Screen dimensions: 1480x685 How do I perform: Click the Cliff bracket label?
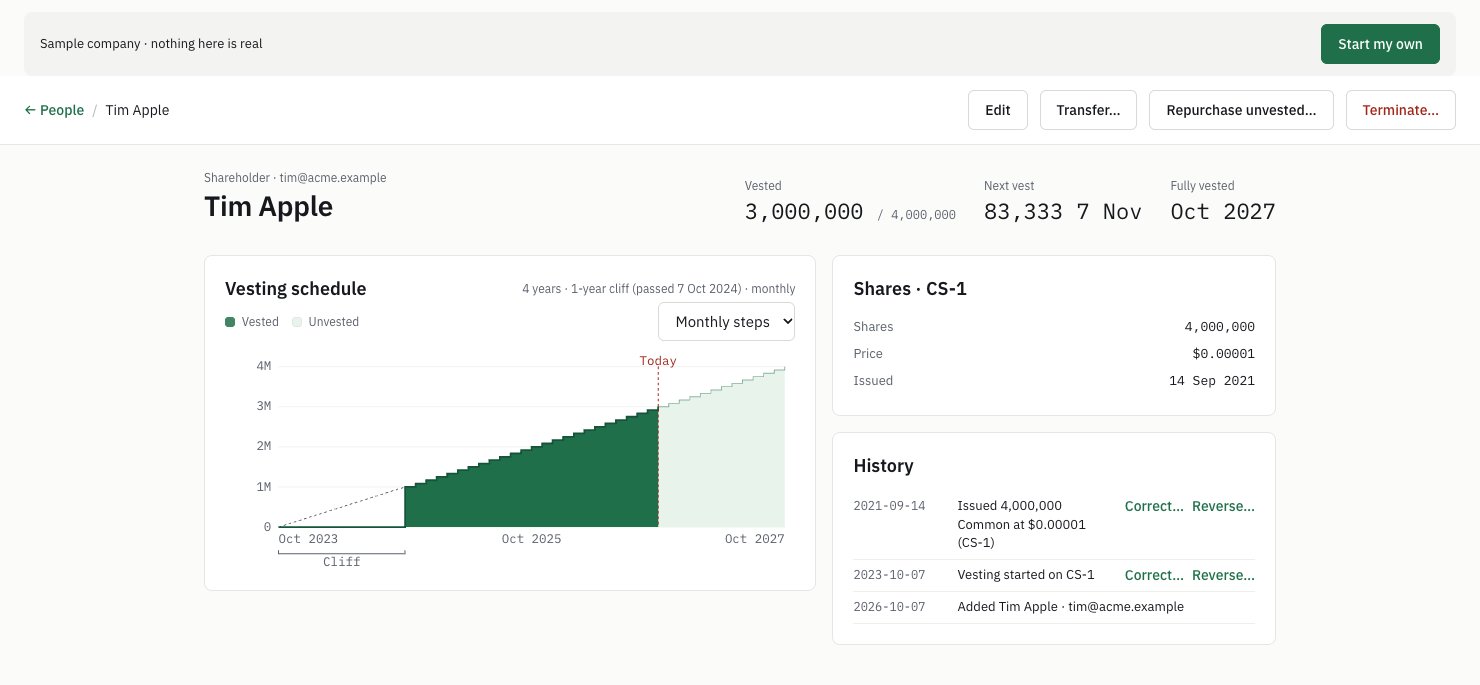click(x=341, y=562)
